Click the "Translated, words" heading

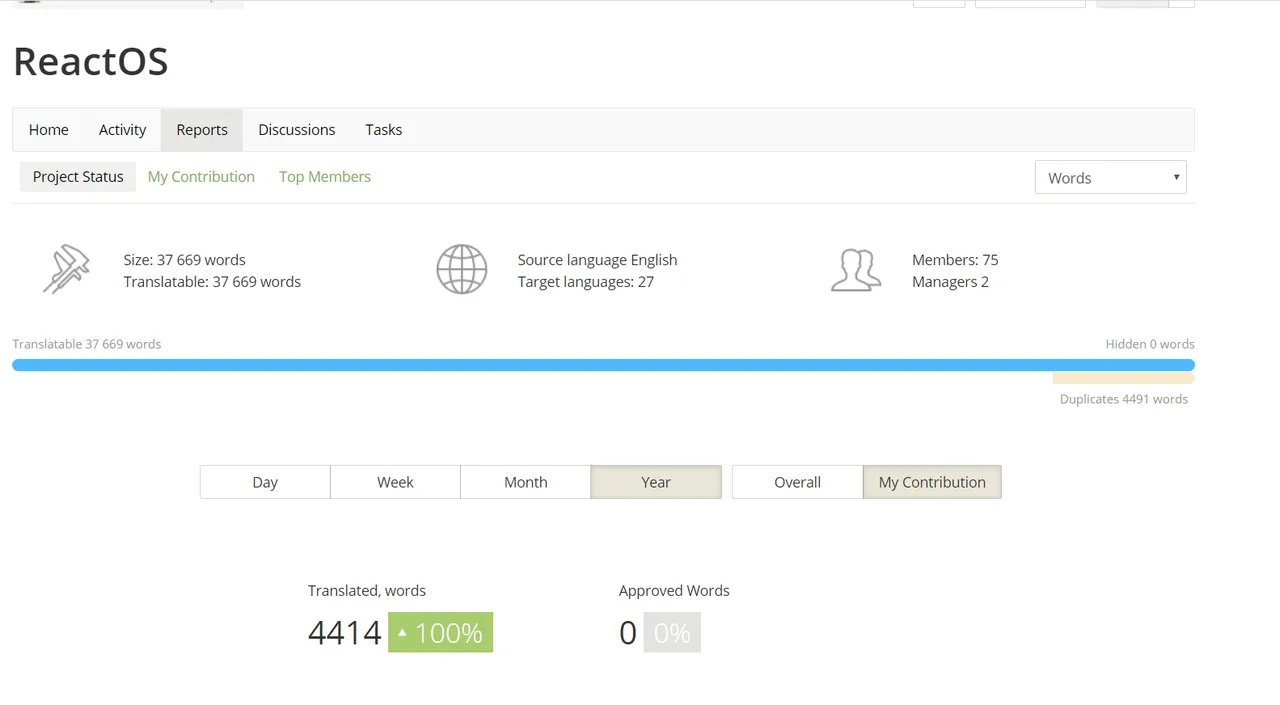(367, 591)
